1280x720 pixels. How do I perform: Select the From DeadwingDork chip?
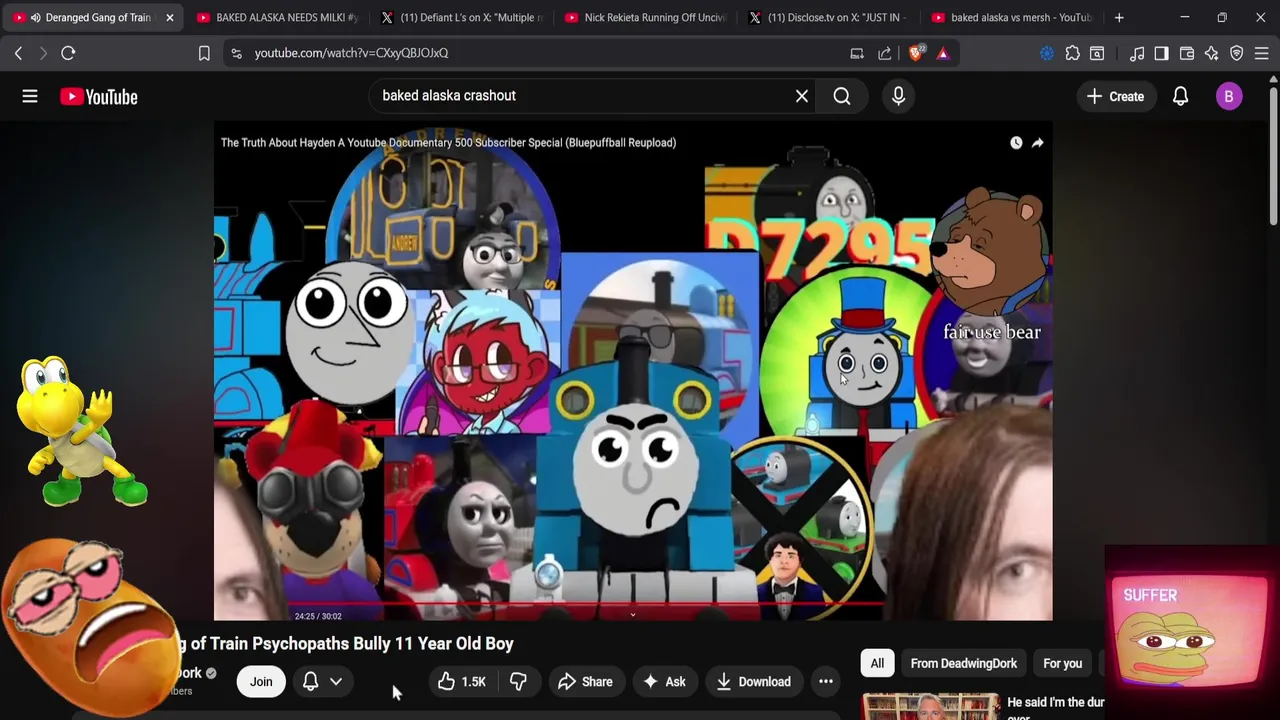964,663
